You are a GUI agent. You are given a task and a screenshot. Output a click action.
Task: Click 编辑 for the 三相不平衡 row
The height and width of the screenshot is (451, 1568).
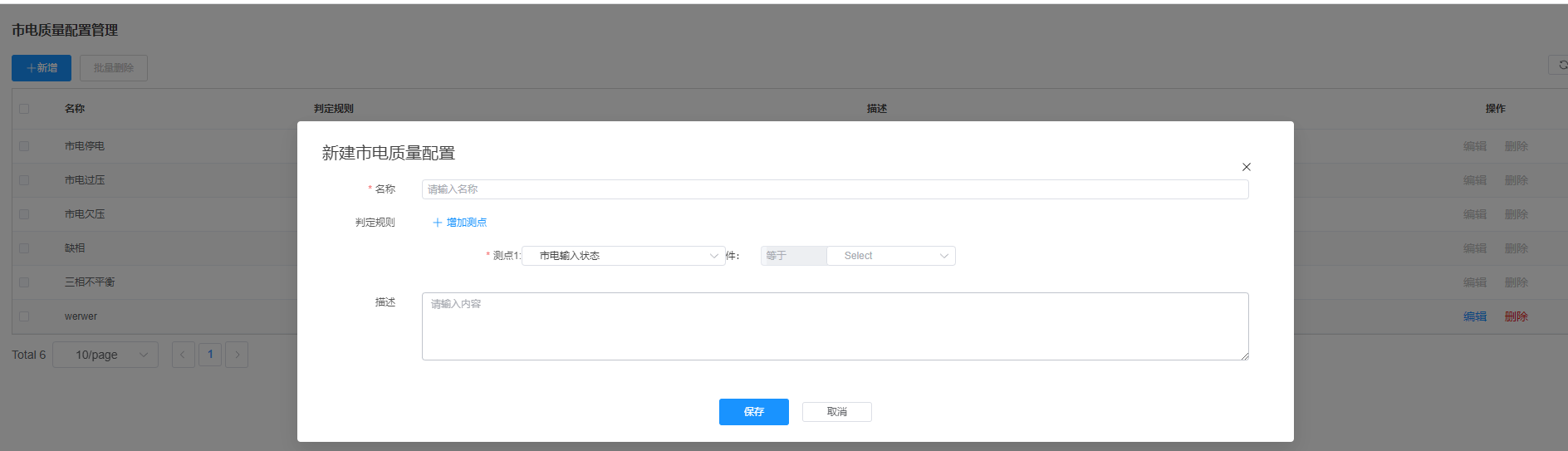1475,282
